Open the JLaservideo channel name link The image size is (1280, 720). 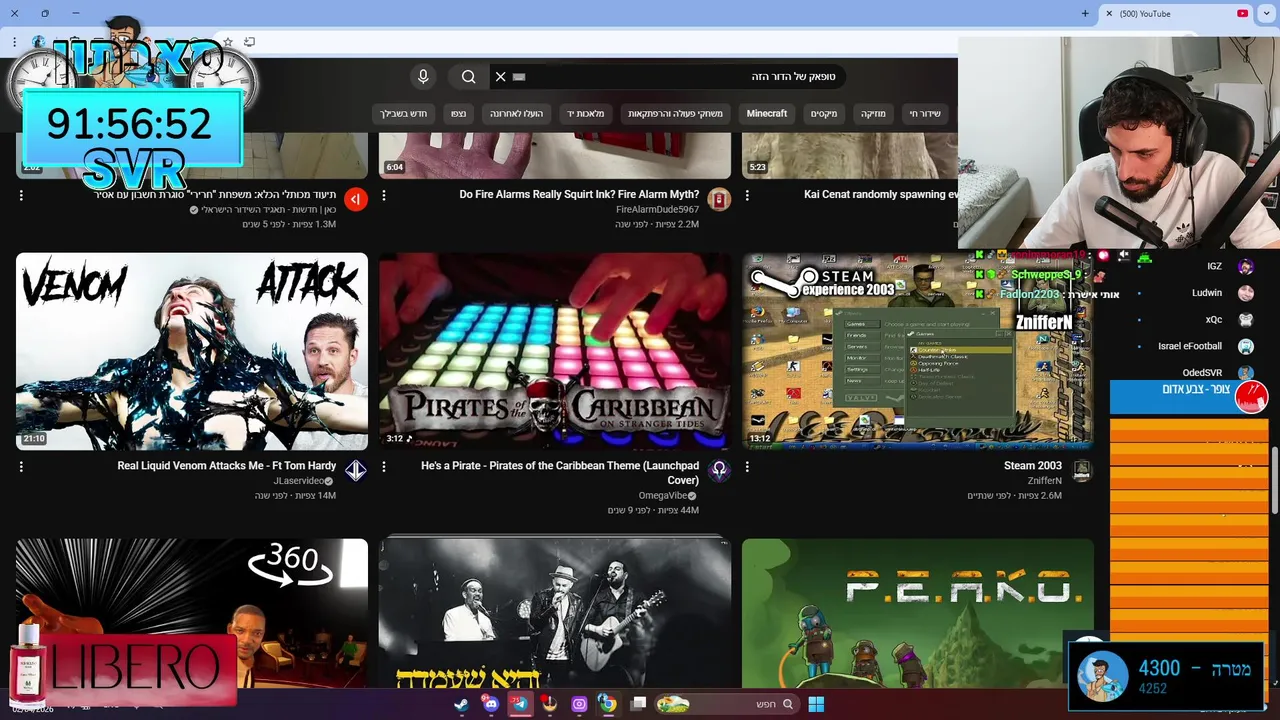click(x=299, y=481)
